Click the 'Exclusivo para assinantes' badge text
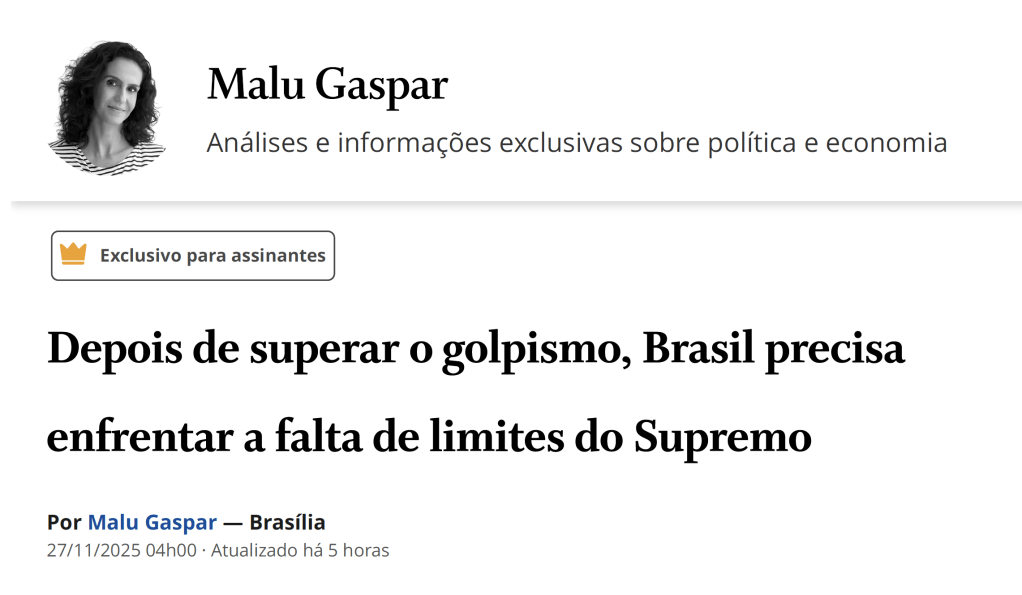This screenshot has width=1022, height=595. (212, 255)
